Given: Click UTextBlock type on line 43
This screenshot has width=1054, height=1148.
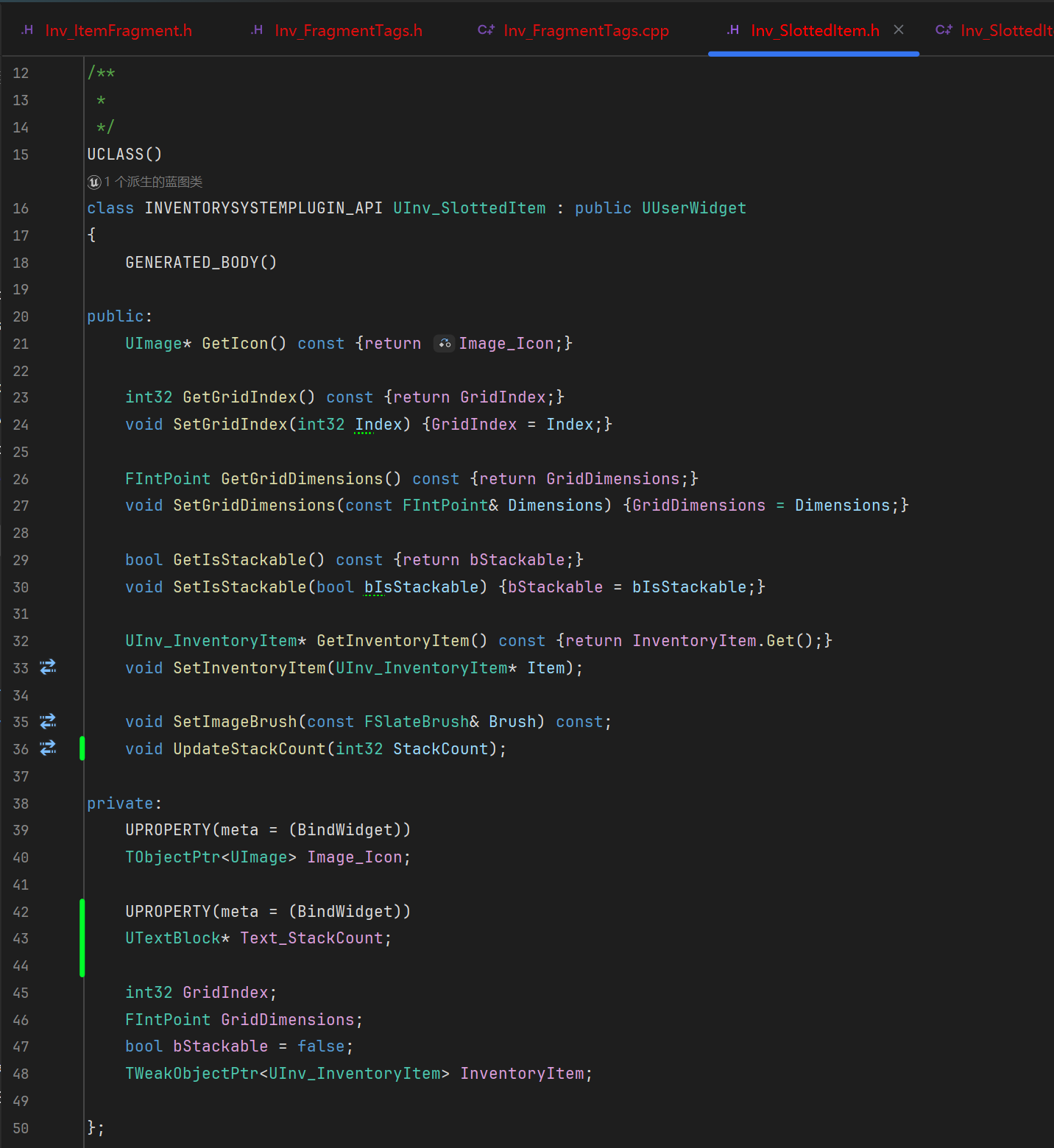Looking at the screenshot, I should coord(173,938).
